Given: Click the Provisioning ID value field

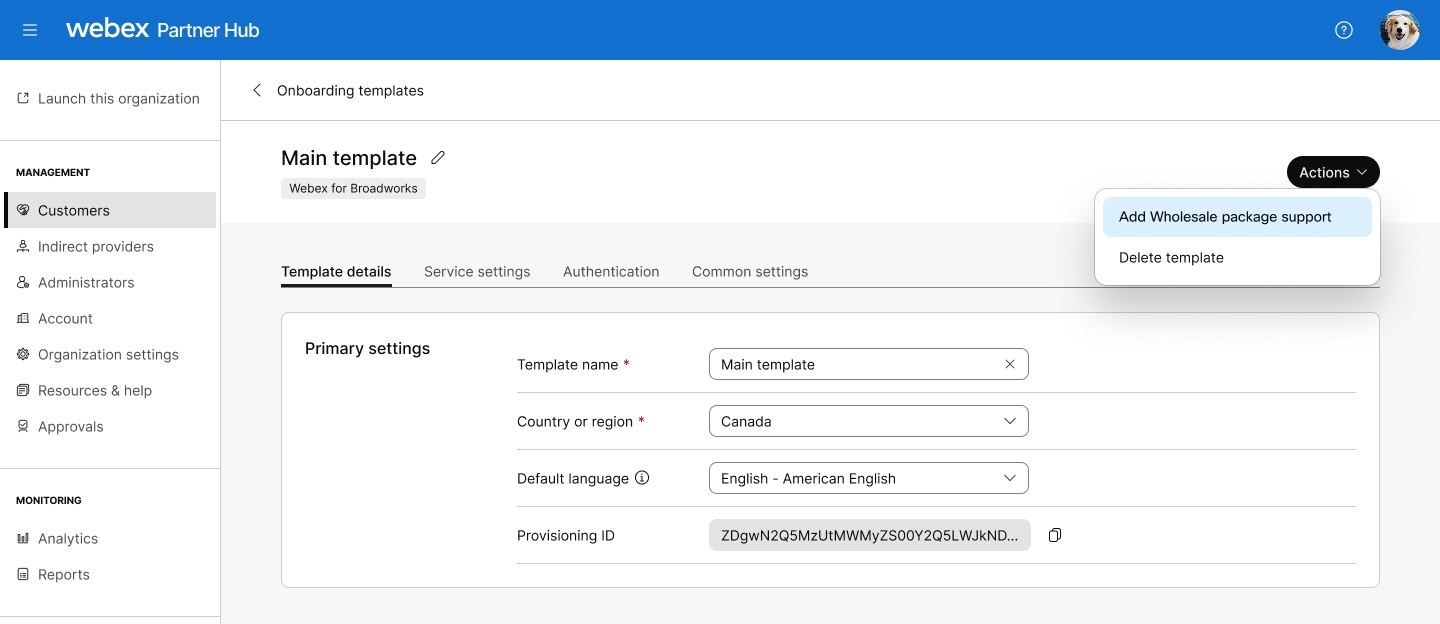Looking at the screenshot, I should tap(869, 535).
